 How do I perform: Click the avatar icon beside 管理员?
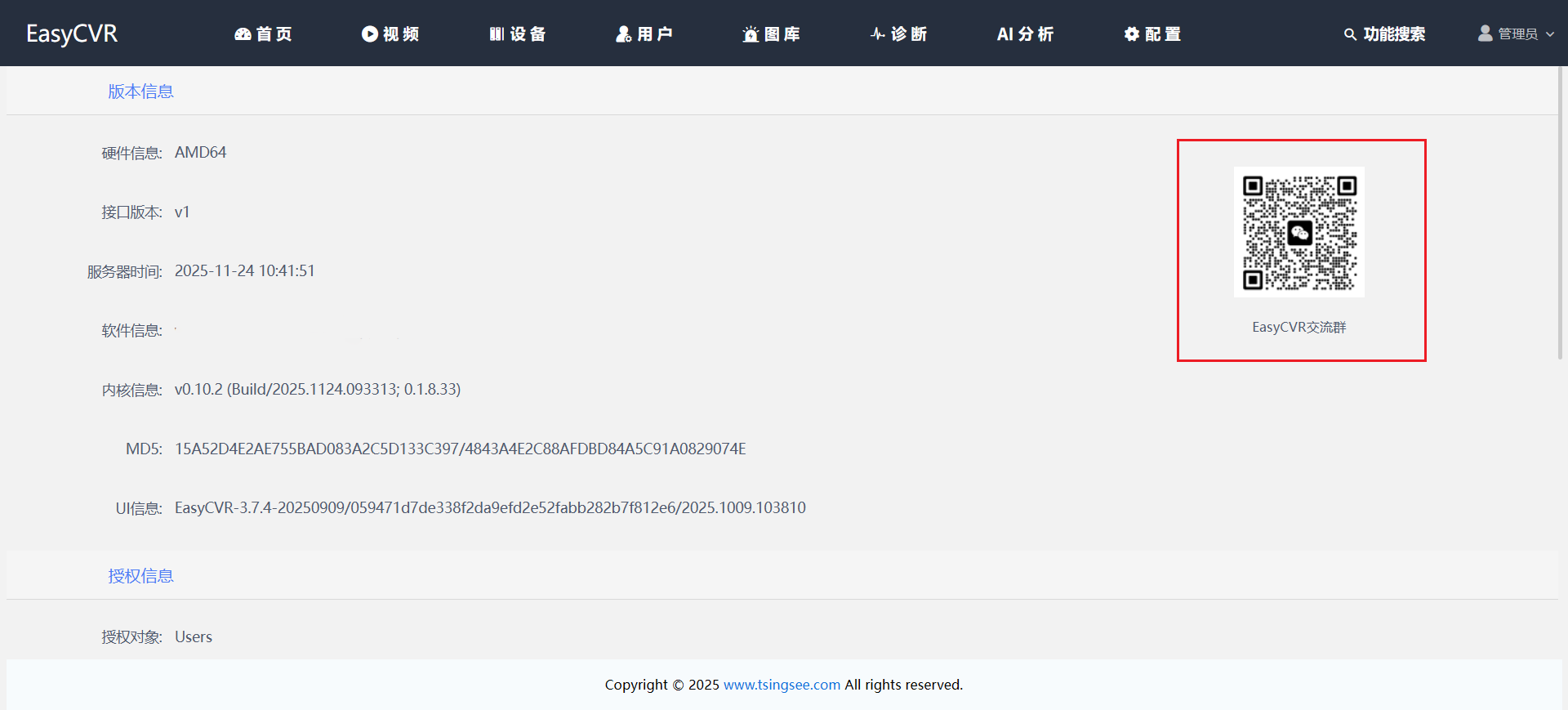click(x=1485, y=33)
